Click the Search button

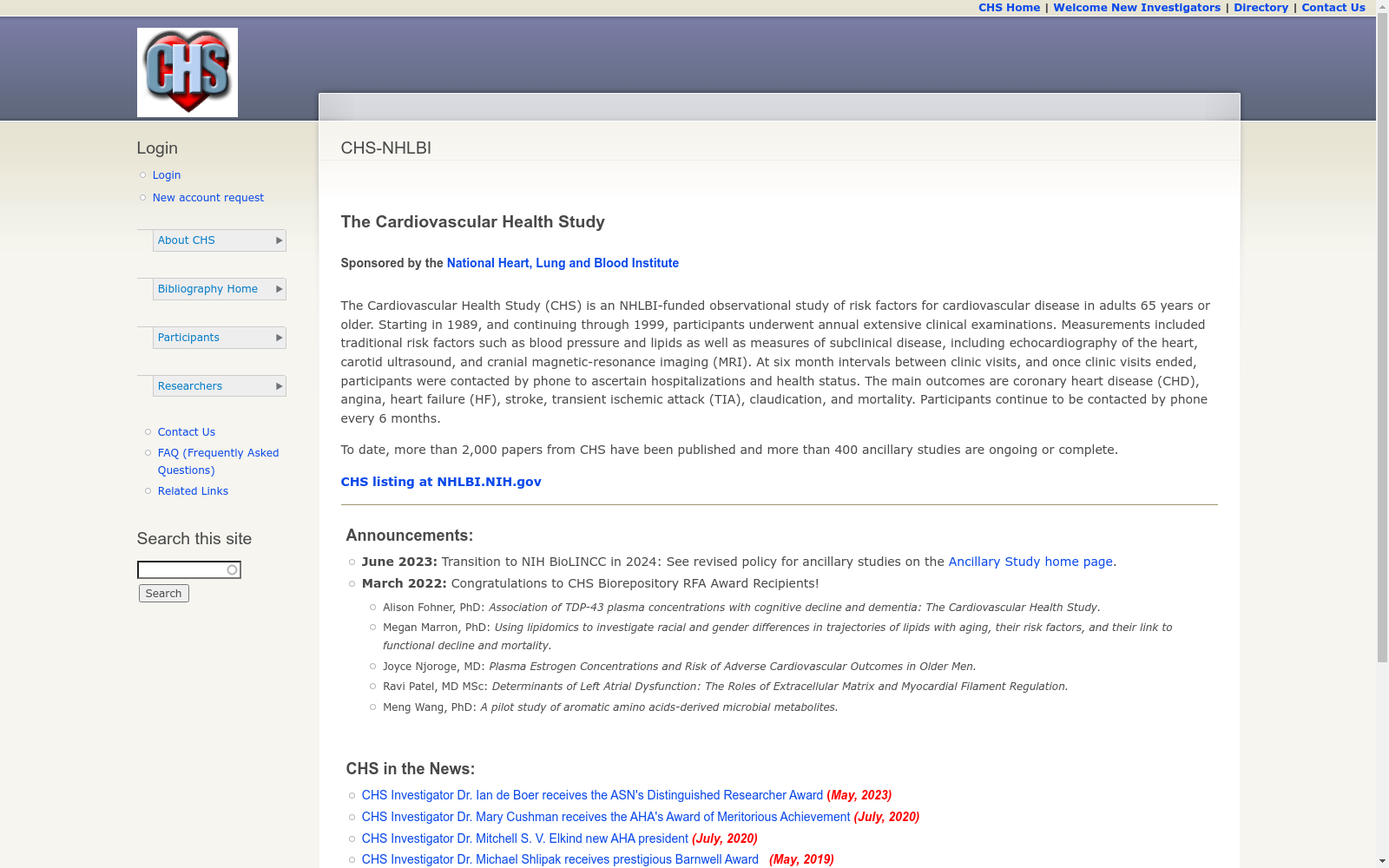pos(163,593)
